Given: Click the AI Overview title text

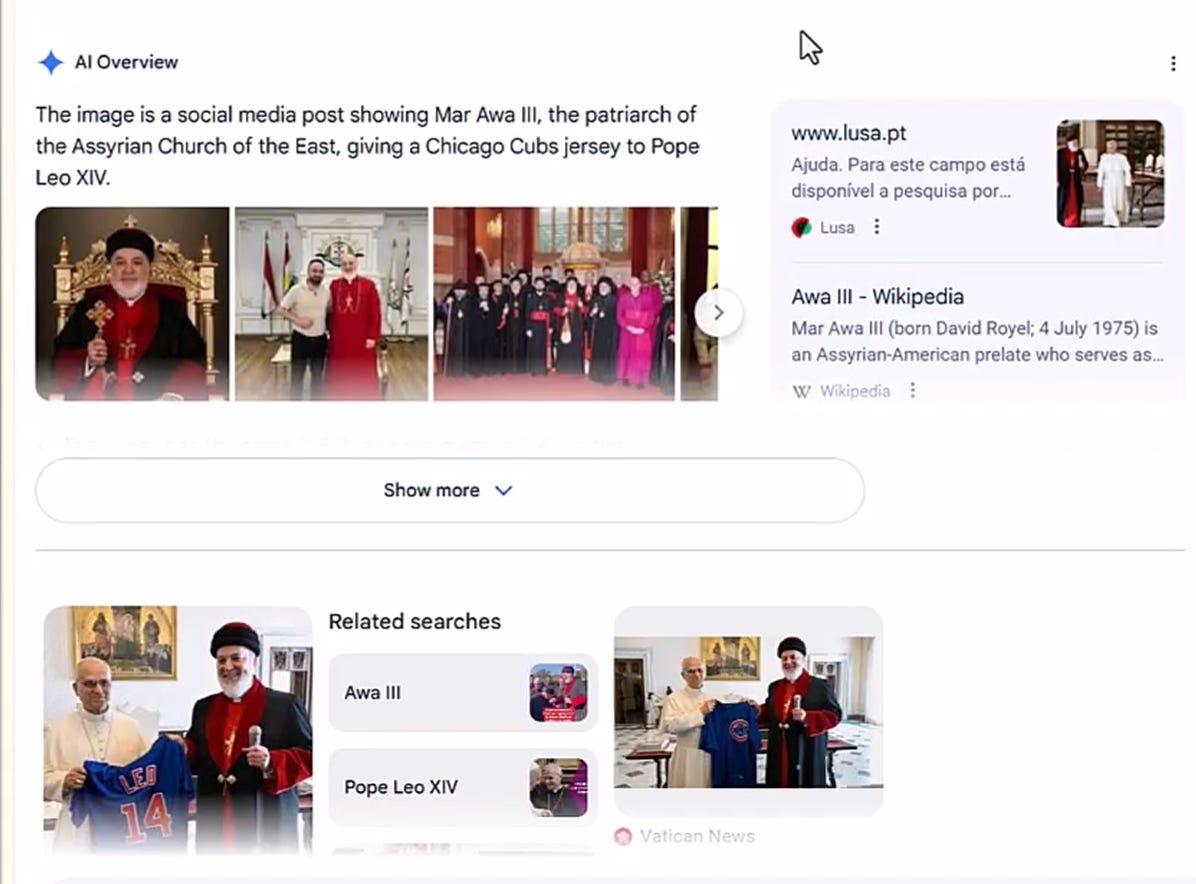Looking at the screenshot, I should [126, 63].
